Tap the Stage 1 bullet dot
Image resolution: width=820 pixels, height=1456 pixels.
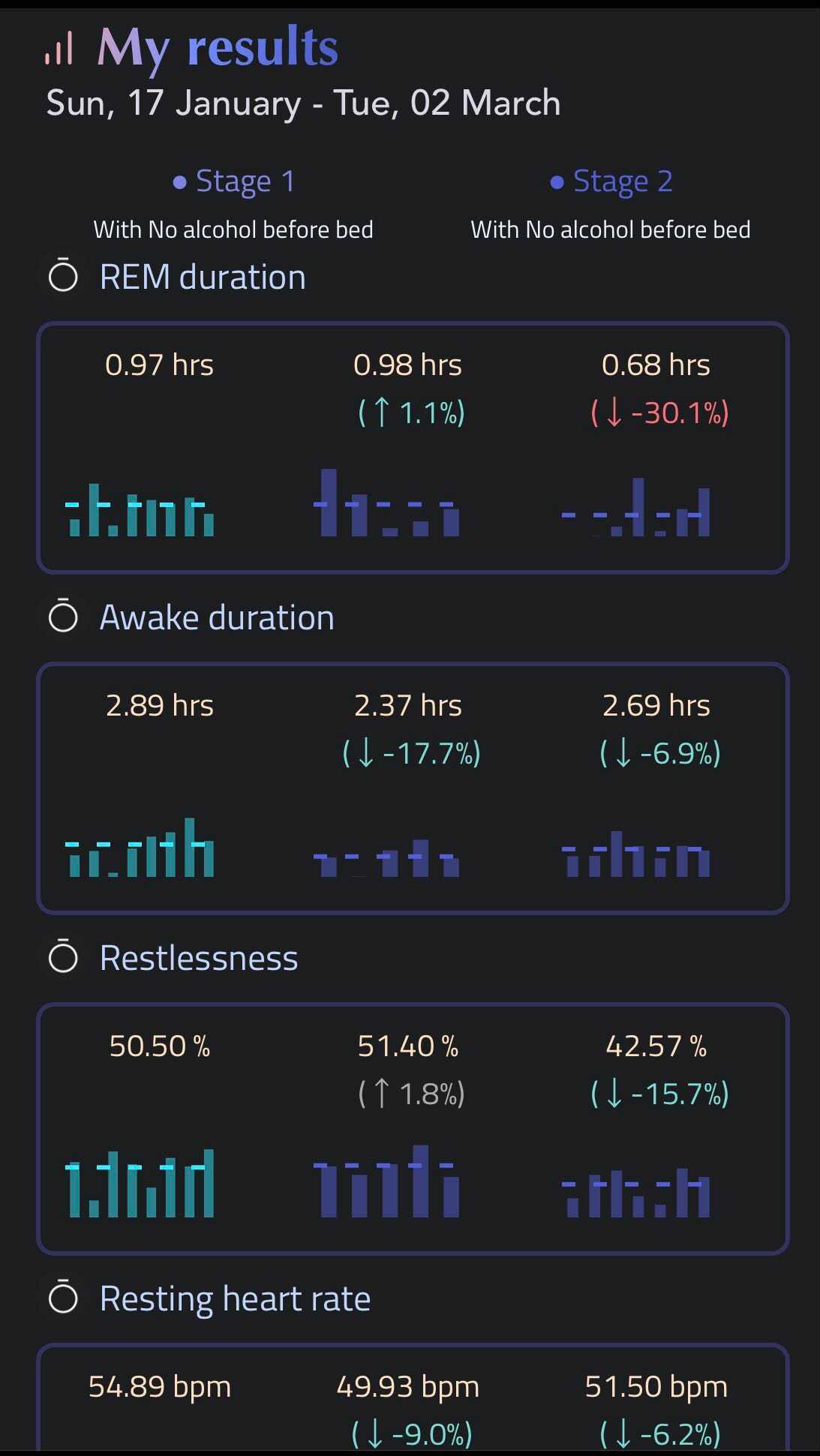tap(179, 182)
